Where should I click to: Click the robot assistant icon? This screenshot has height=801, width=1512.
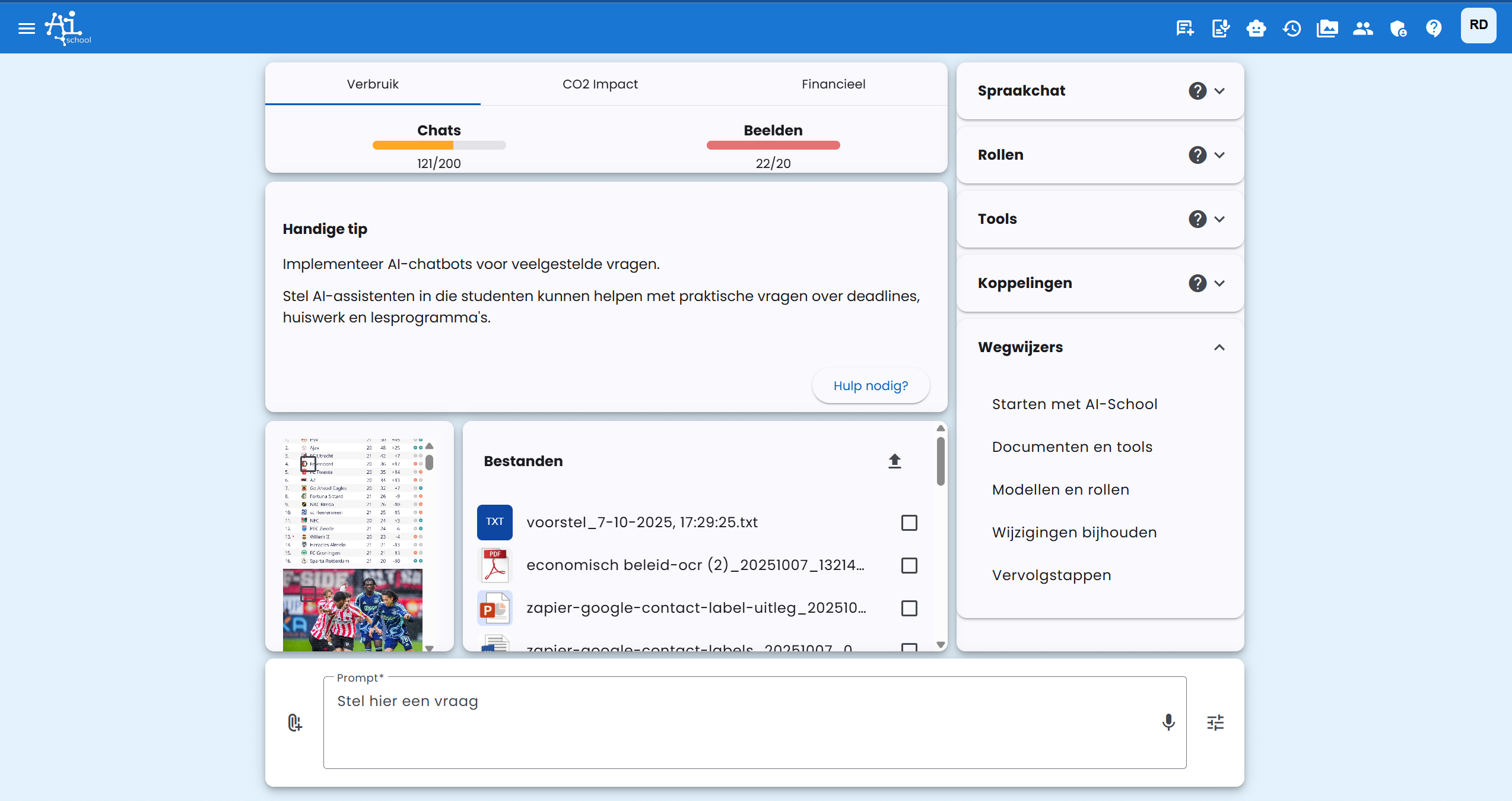1256,28
